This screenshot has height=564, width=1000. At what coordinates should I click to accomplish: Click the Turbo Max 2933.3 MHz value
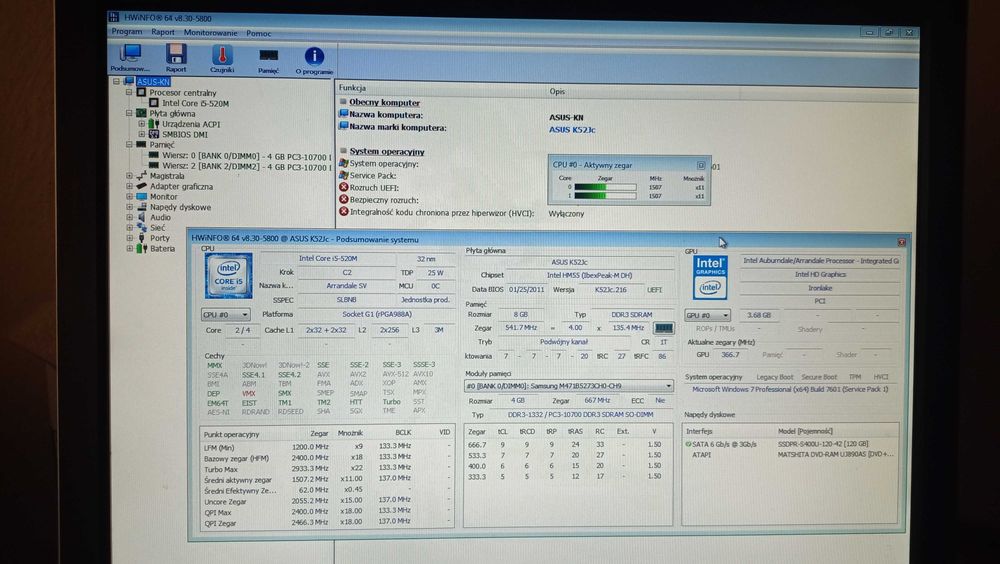pos(311,468)
